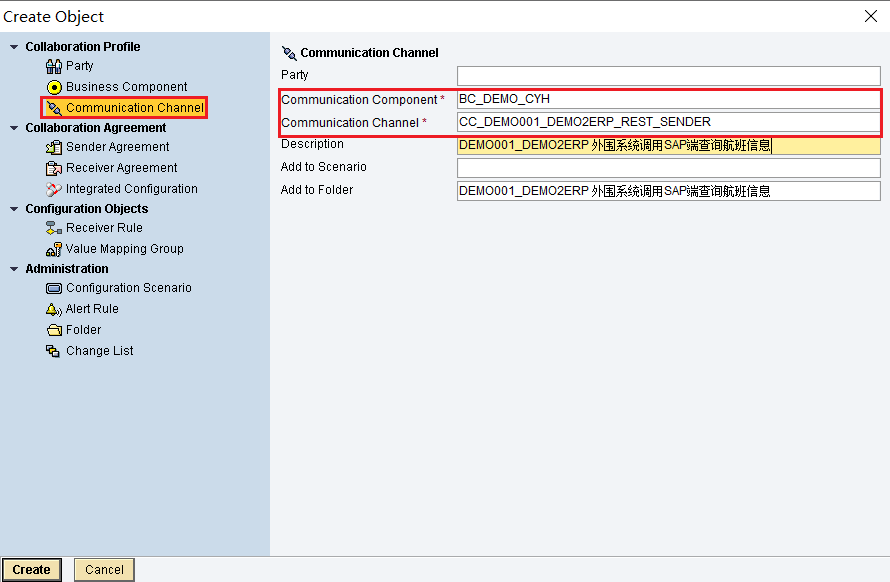Screen dimensions: 890x582
Task: Select the Receiver Agreement icon
Action: coord(54,168)
